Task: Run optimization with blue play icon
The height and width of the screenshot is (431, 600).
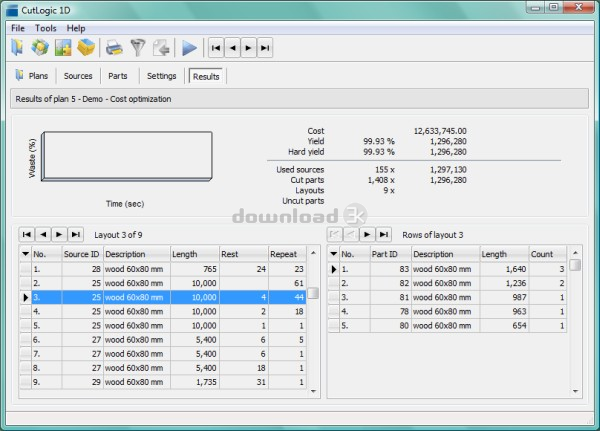Action: (189, 48)
